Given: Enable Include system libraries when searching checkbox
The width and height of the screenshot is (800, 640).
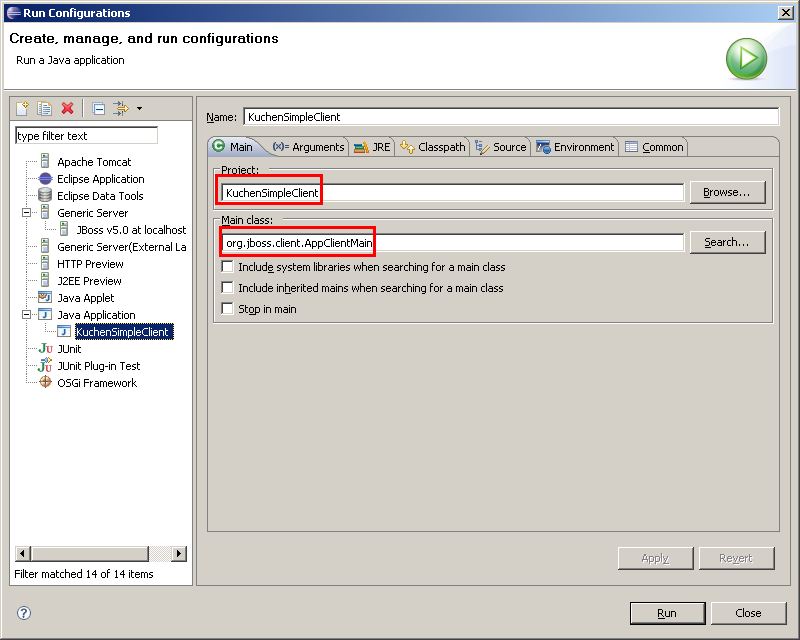Looking at the screenshot, I should (228, 266).
